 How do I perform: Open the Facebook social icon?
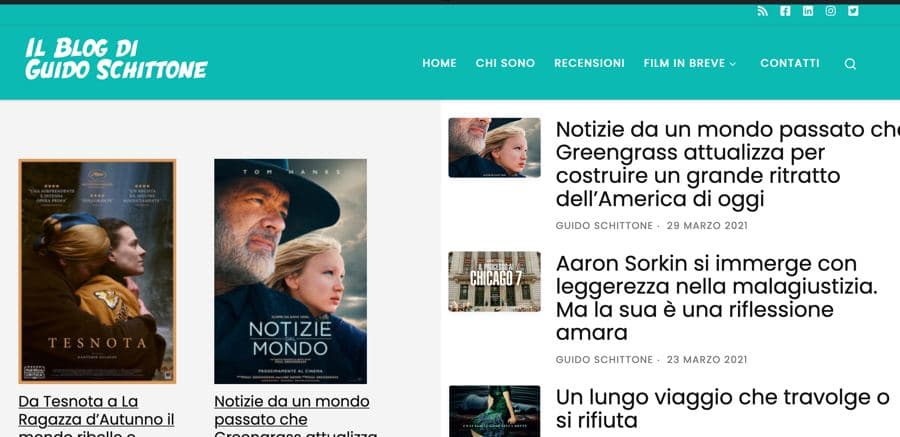pos(785,11)
